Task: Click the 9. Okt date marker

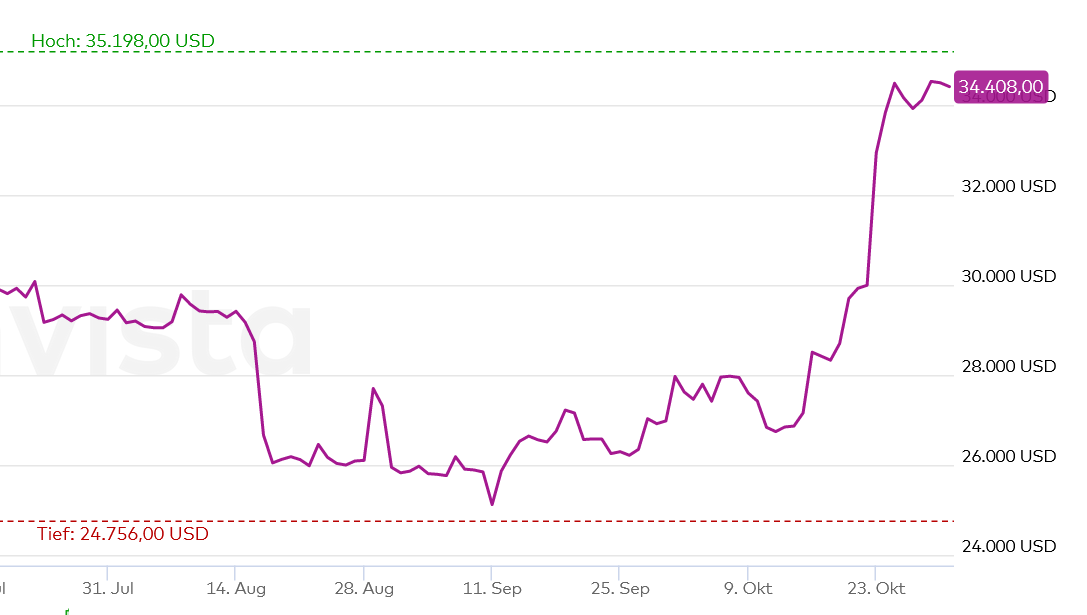Action: pyautogui.click(x=746, y=588)
